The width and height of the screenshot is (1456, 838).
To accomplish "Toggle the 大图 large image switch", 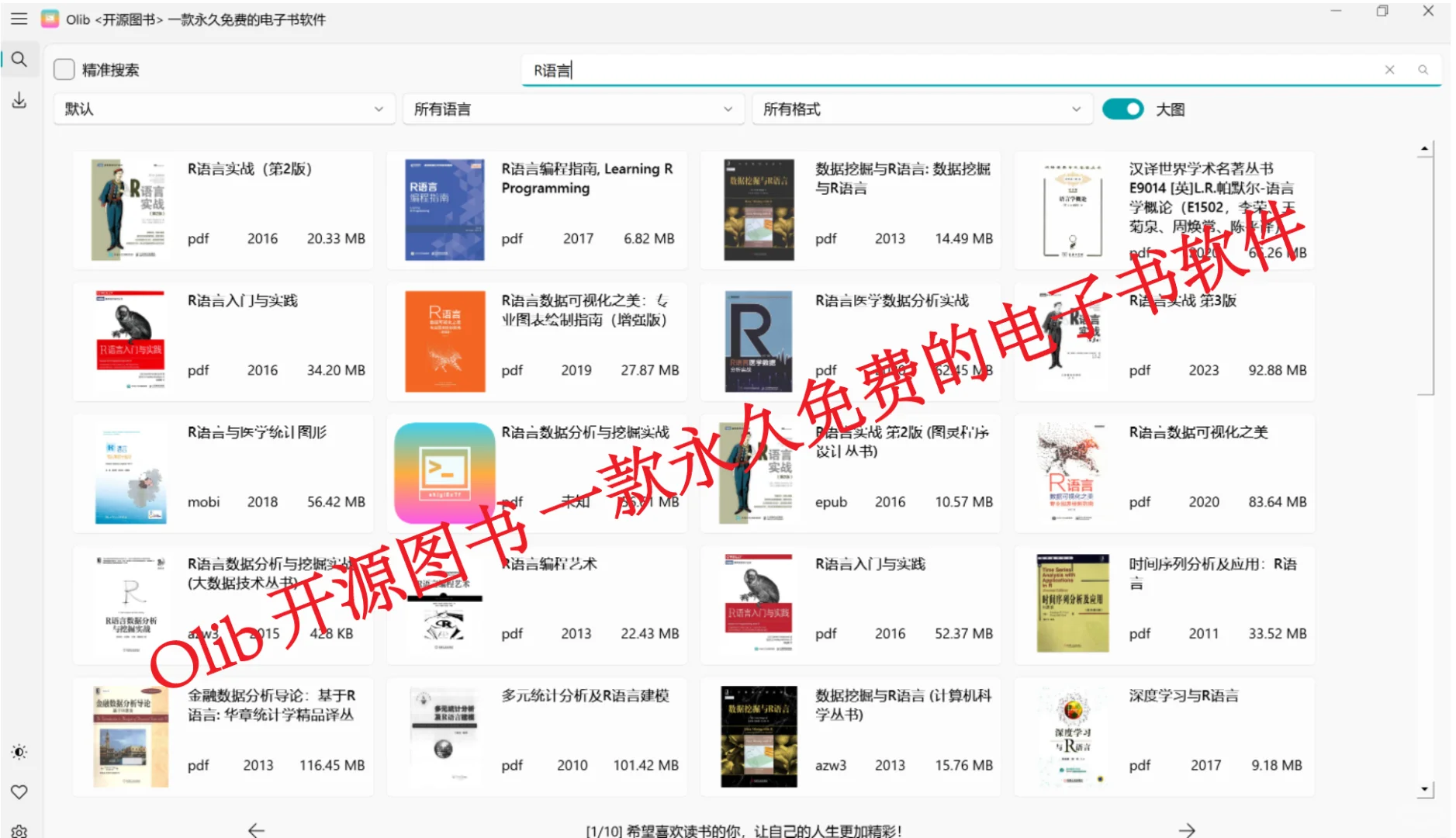I will click(x=1122, y=109).
